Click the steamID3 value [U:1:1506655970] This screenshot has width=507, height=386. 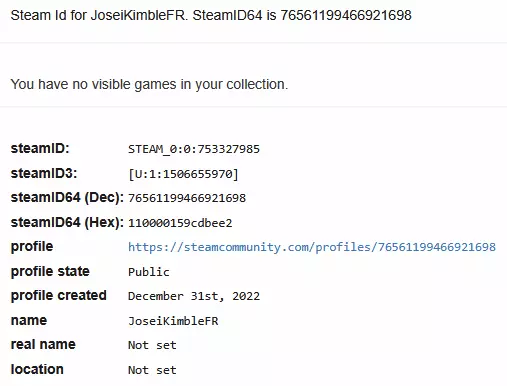point(183,174)
